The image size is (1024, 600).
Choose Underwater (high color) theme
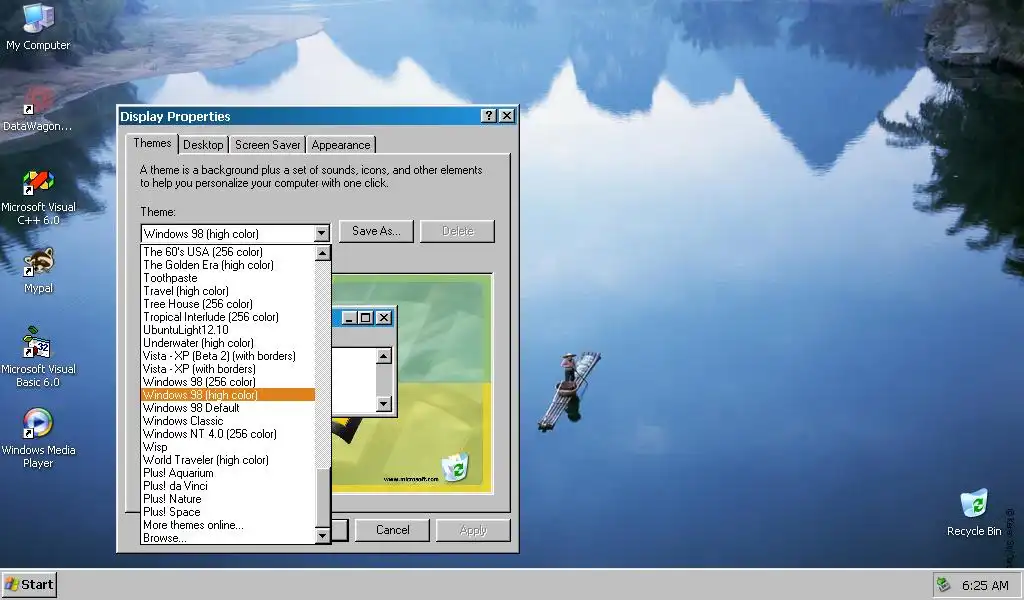tap(228, 343)
